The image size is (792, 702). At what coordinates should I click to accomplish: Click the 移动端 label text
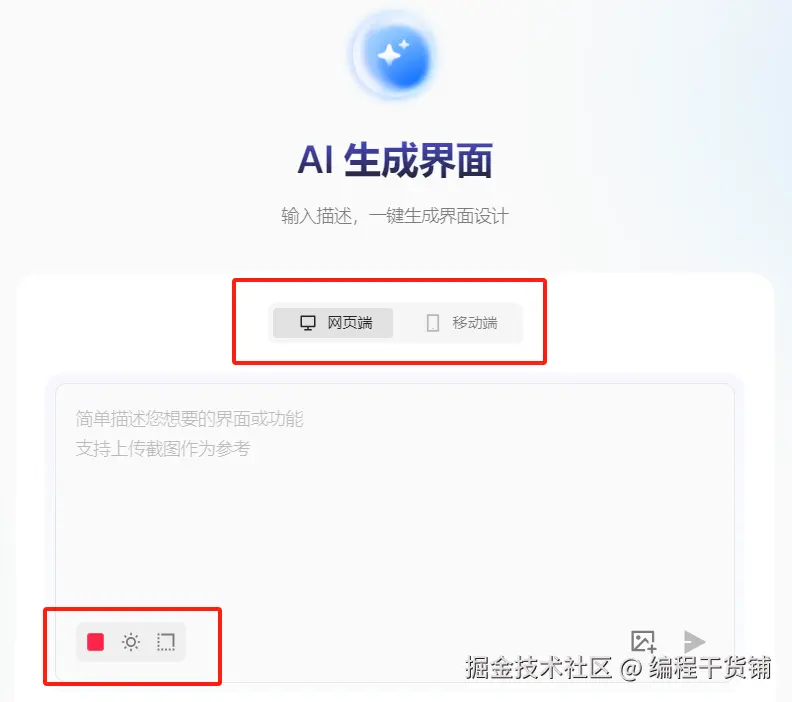tap(475, 323)
